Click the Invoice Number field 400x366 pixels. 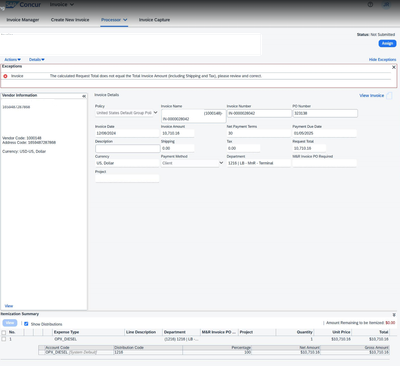click(x=259, y=113)
